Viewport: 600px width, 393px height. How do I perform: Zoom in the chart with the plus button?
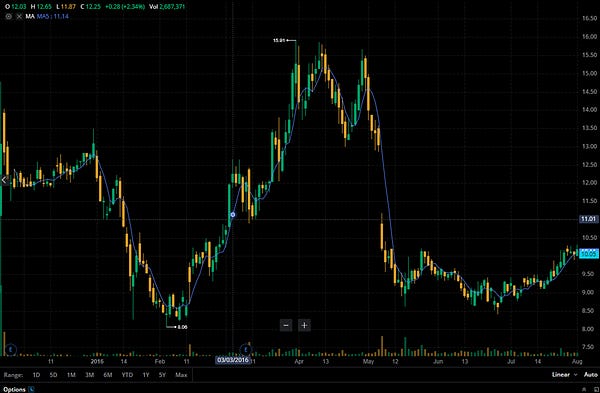tap(304, 325)
